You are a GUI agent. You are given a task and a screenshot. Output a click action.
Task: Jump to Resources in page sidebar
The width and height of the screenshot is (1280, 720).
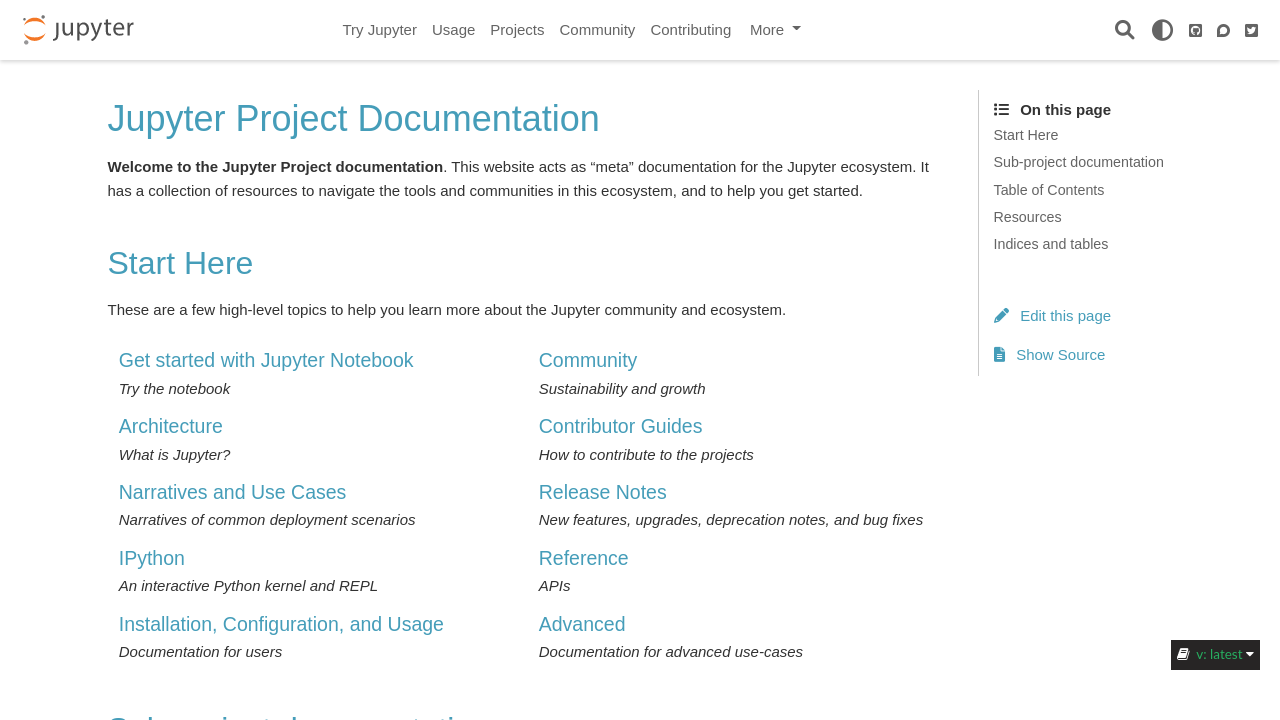pos(1028,217)
